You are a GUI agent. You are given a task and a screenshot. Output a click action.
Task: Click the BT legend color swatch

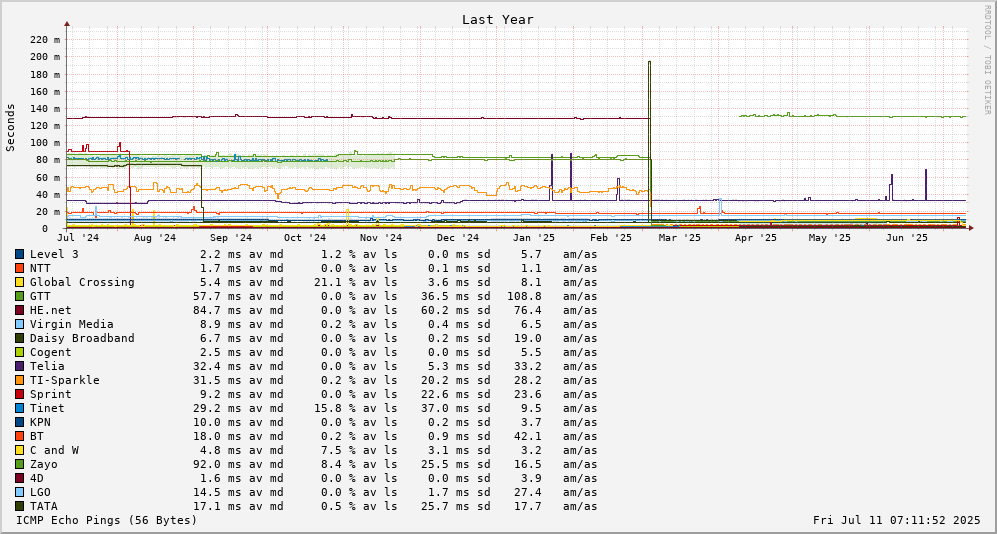click(x=20, y=436)
